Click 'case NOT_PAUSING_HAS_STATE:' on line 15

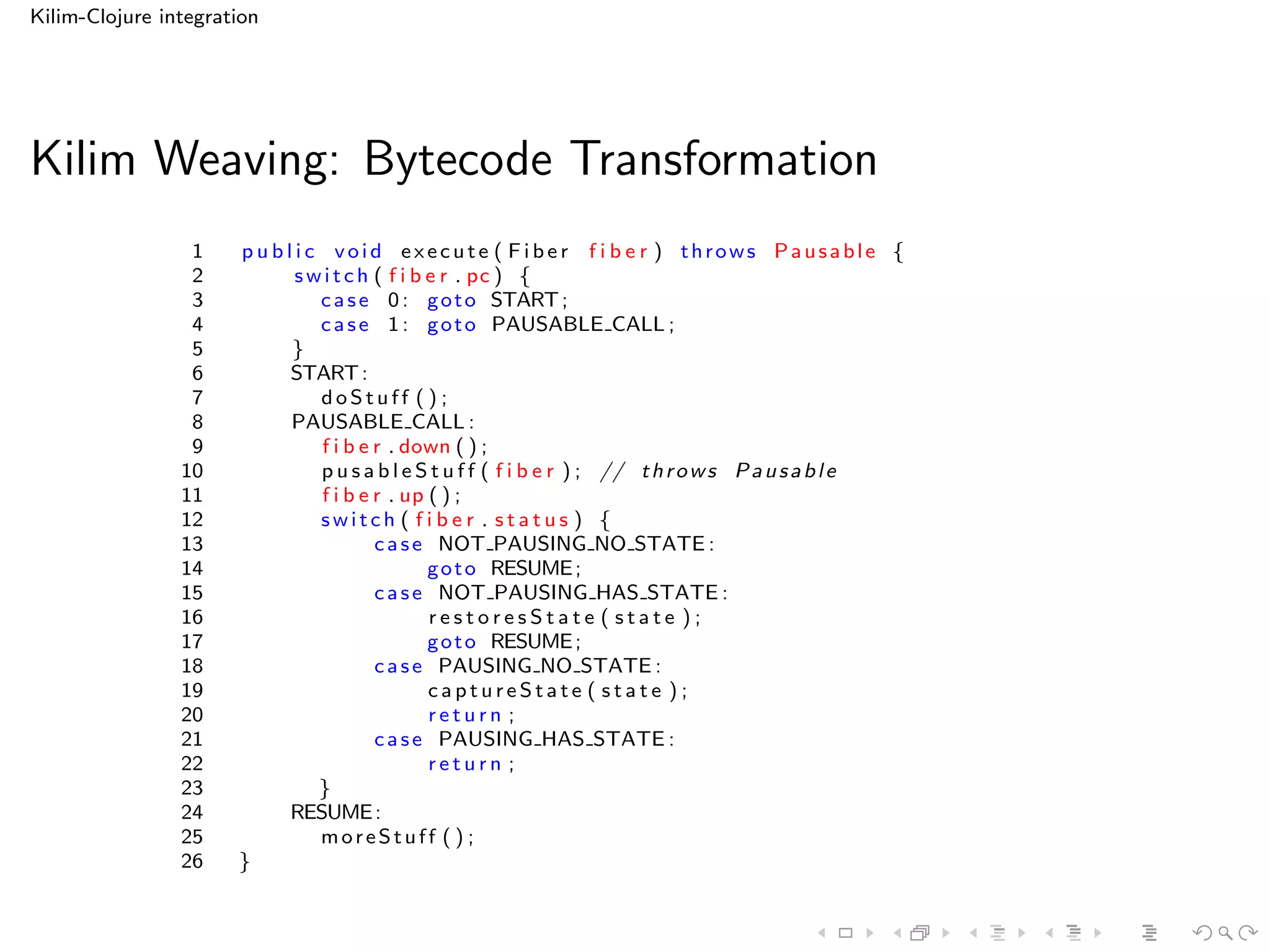coord(551,593)
